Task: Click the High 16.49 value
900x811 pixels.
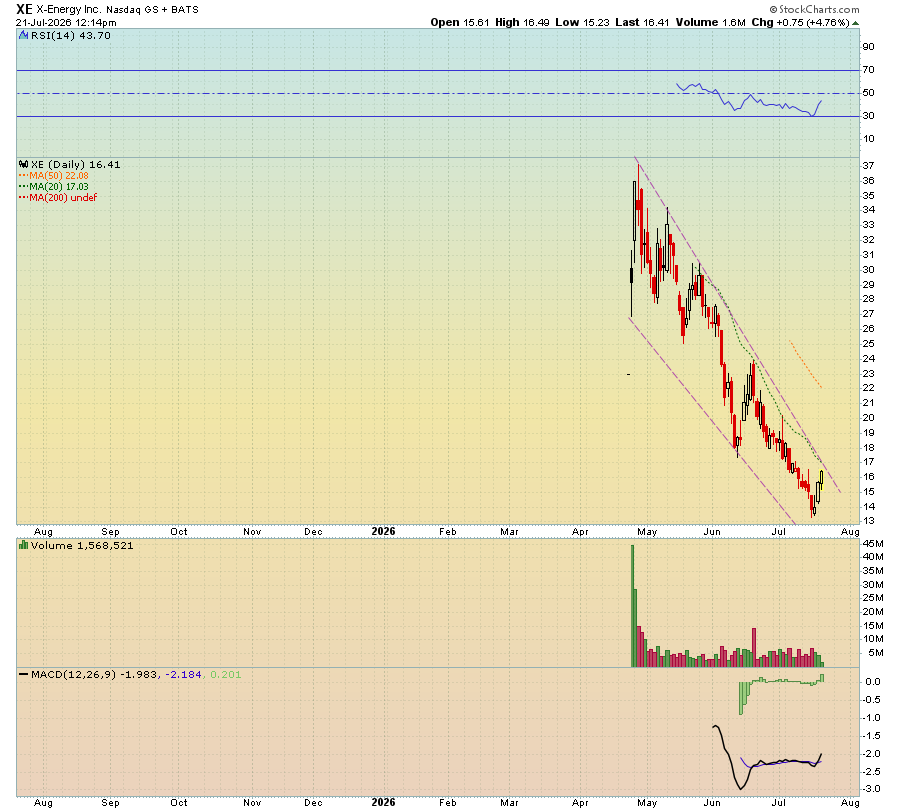Action: (522, 22)
